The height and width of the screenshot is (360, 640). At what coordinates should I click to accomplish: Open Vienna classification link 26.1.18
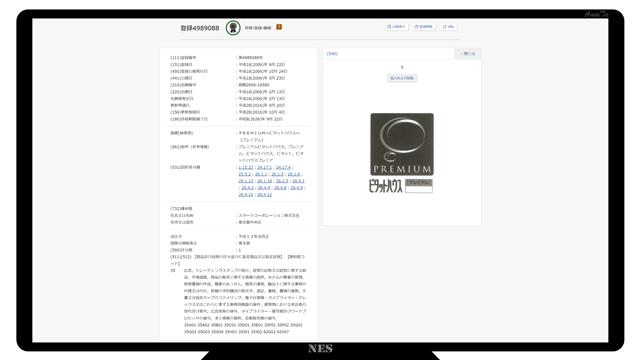click(x=264, y=181)
